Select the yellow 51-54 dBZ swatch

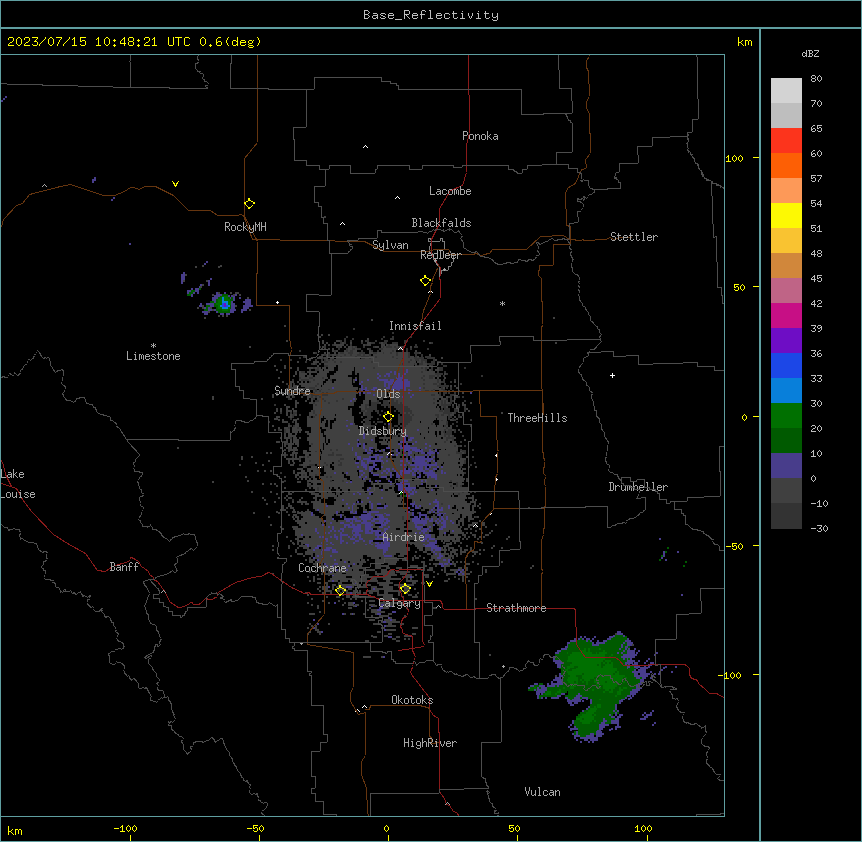786,215
